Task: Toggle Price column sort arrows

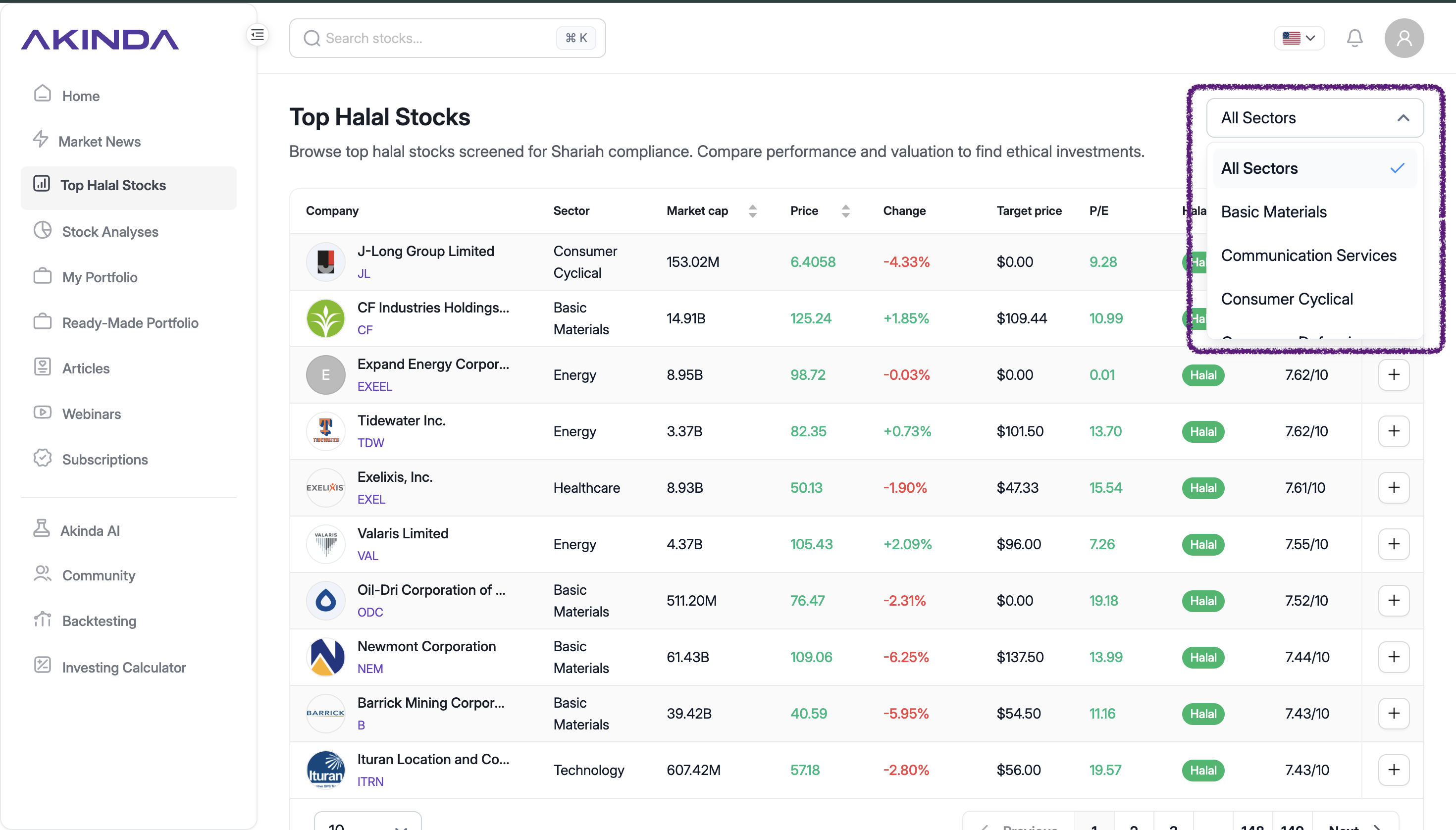Action: [845, 211]
